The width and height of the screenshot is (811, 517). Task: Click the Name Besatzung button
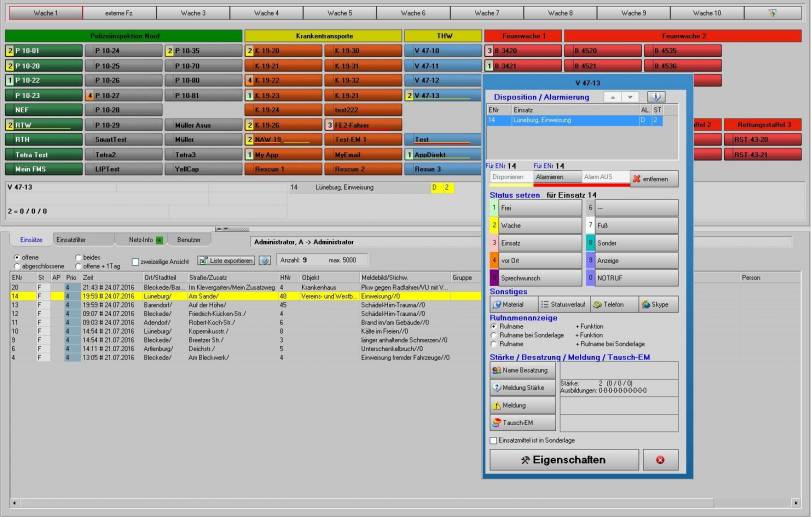[x=521, y=370]
